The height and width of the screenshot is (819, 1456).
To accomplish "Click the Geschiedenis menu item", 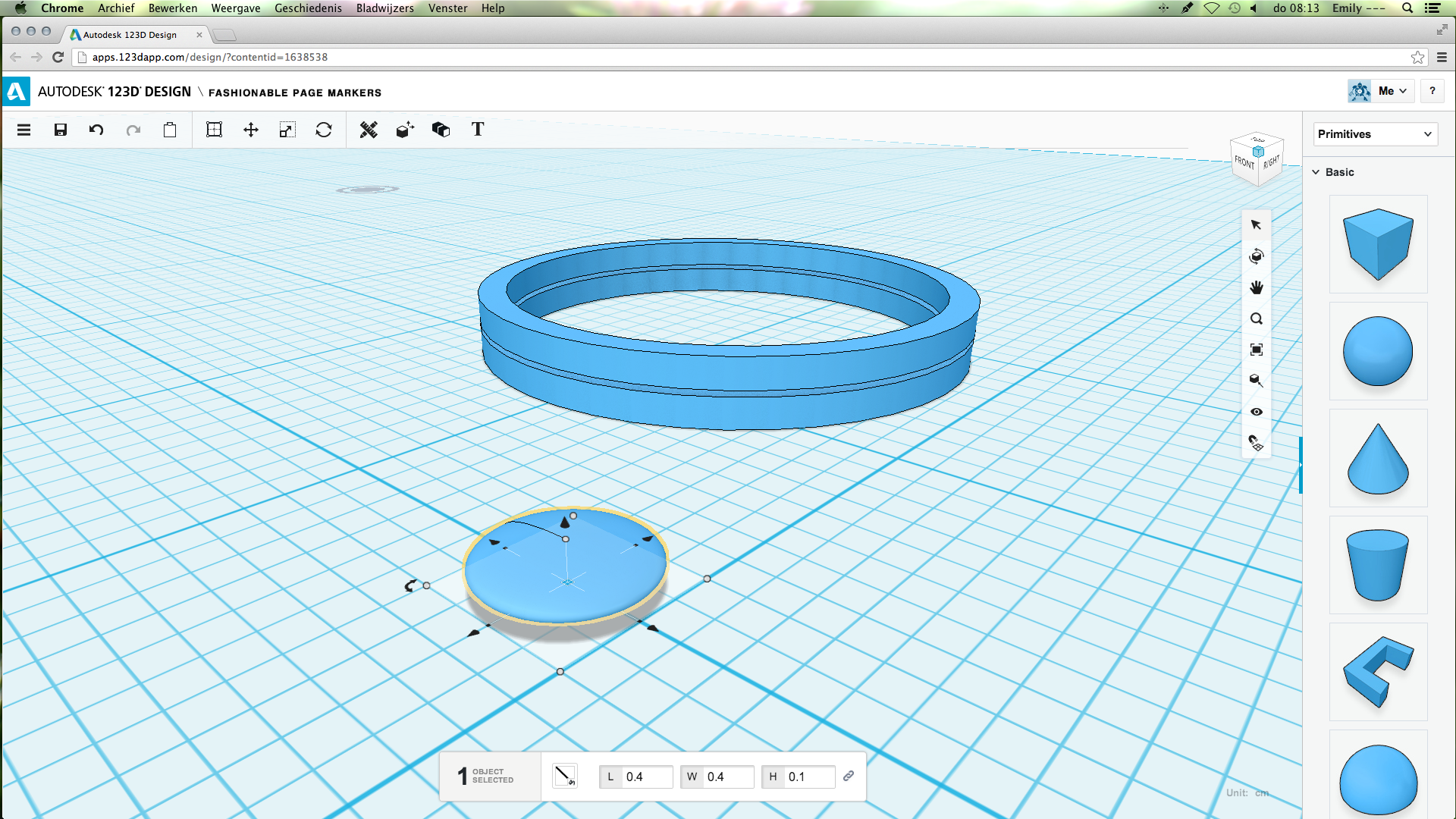I will 309,8.
